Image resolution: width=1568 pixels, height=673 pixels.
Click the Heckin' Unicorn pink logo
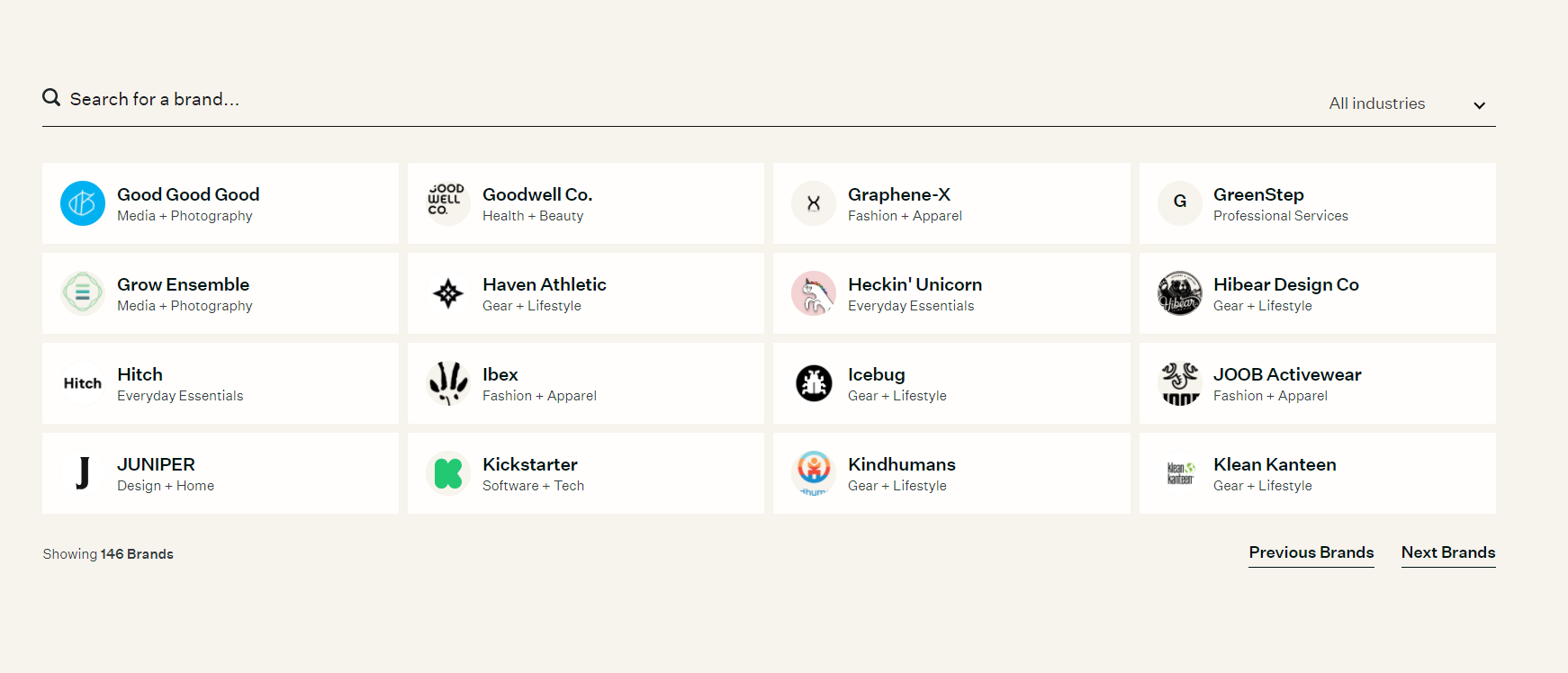click(x=814, y=293)
